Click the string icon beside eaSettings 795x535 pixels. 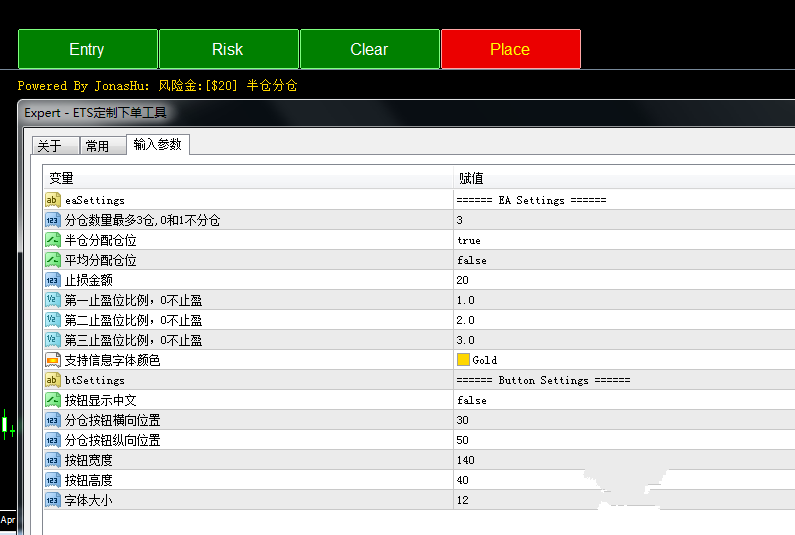pyautogui.click(x=53, y=200)
